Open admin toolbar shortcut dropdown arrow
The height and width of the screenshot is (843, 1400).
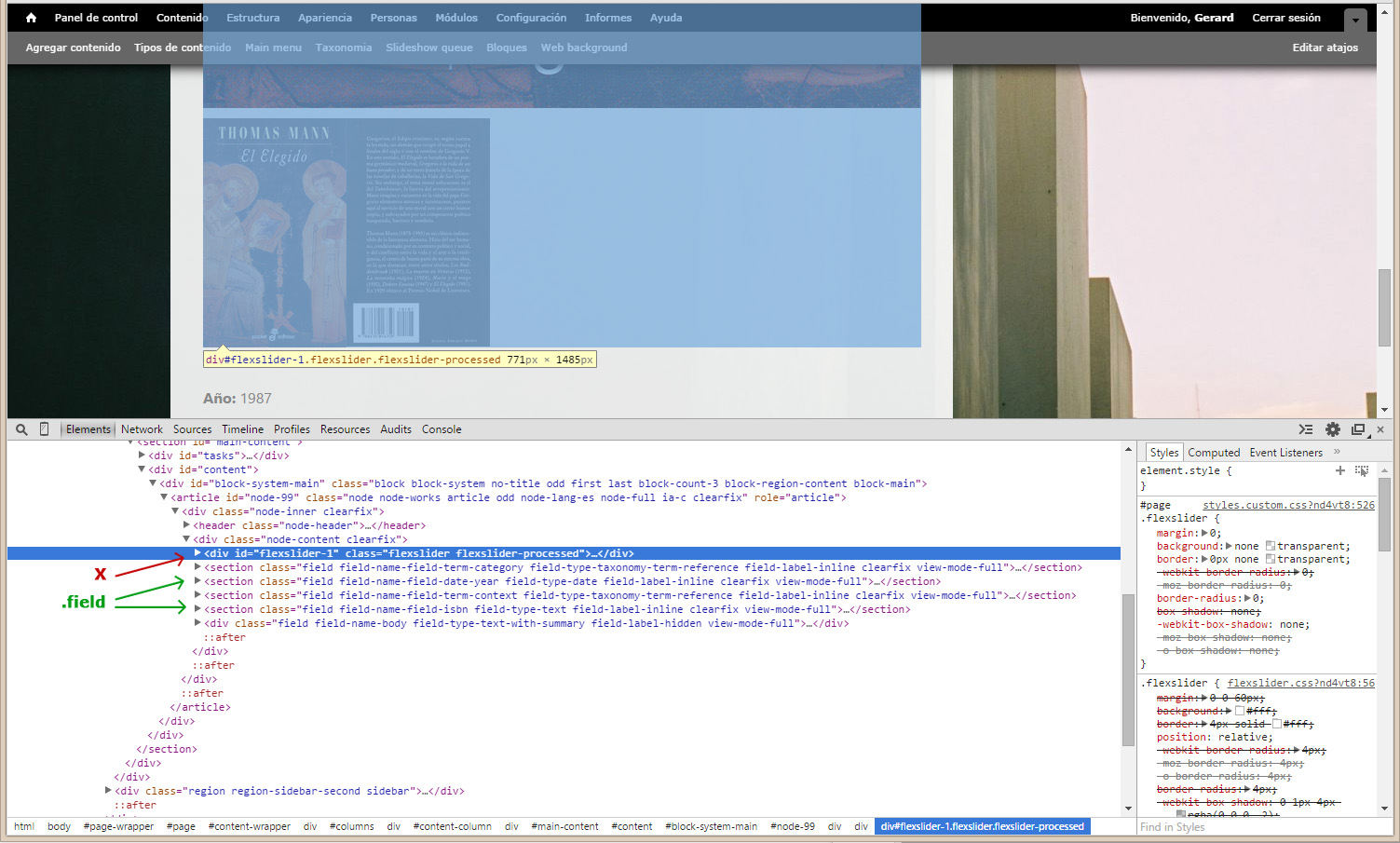(1355, 20)
